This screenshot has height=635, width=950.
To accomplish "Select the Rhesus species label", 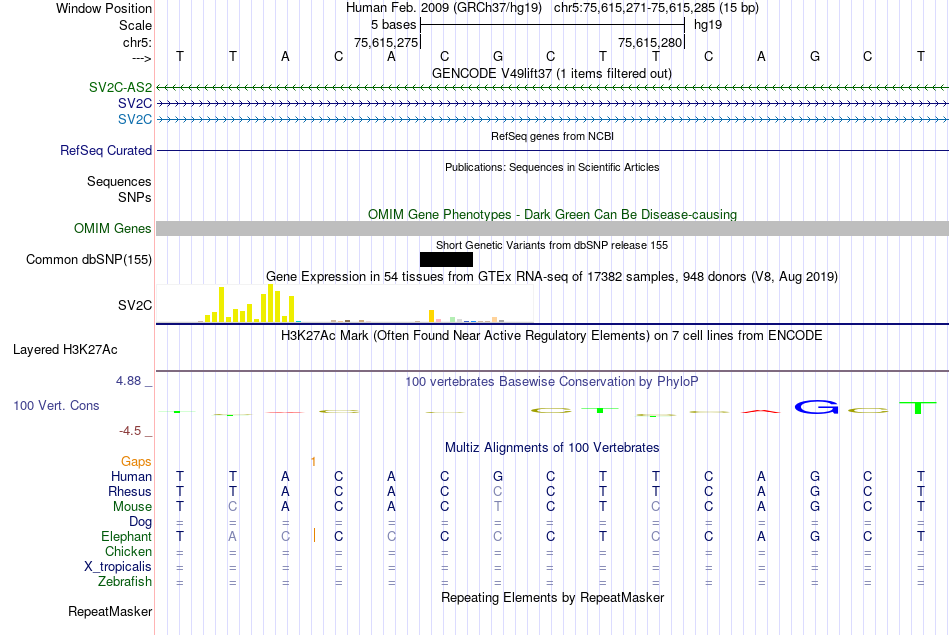I will click(130, 491).
